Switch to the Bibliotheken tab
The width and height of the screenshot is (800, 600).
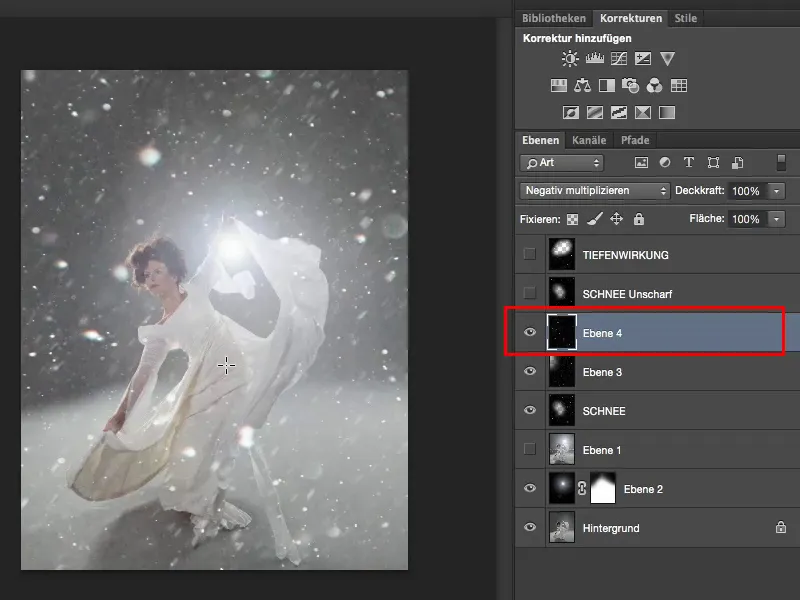554,18
